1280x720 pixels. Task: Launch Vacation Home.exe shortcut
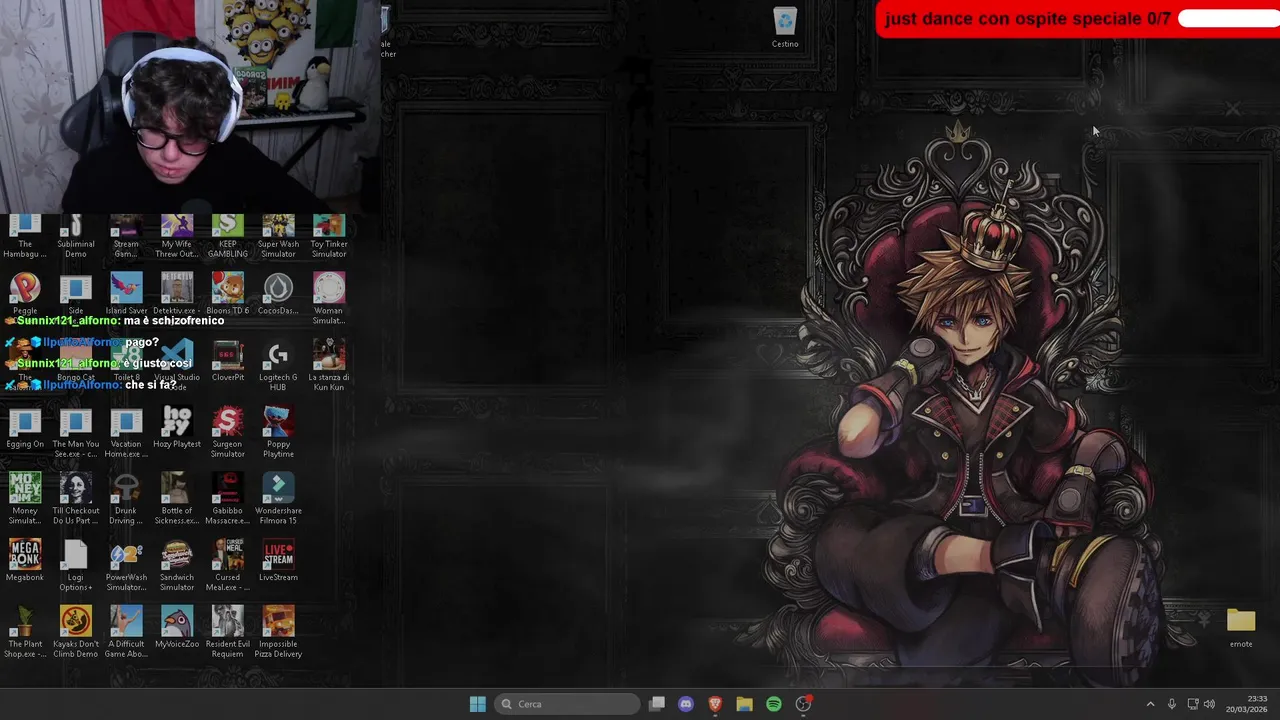click(x=126, y=433)
